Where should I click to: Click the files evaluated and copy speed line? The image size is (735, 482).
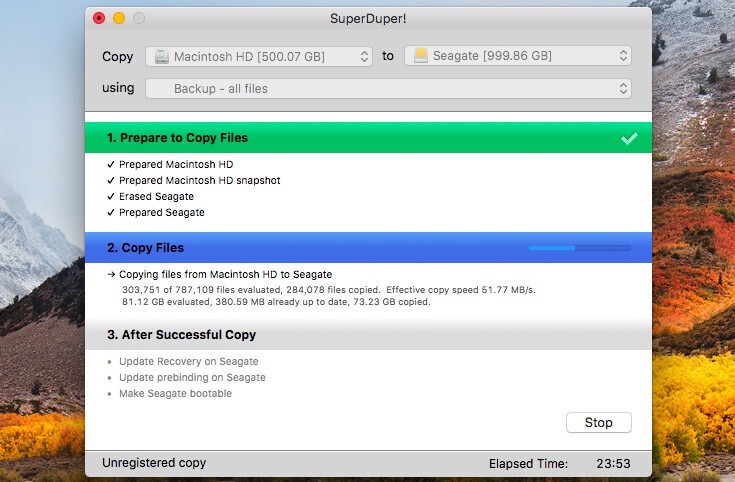click(x=329, y=290)
